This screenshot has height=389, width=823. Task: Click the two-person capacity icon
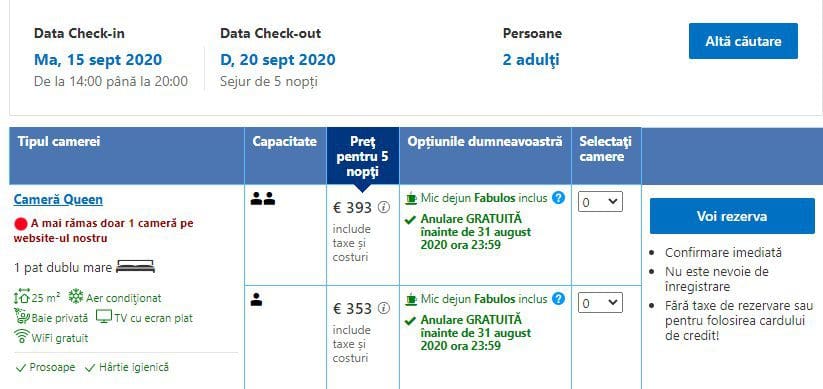263,199
